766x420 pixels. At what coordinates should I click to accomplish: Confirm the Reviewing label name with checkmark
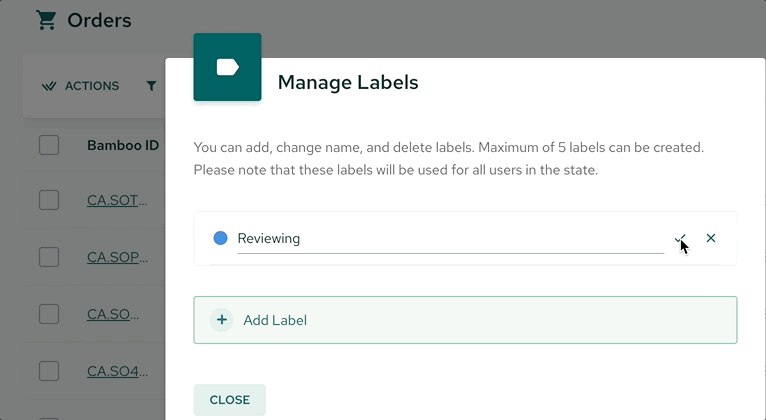[680, 238]
